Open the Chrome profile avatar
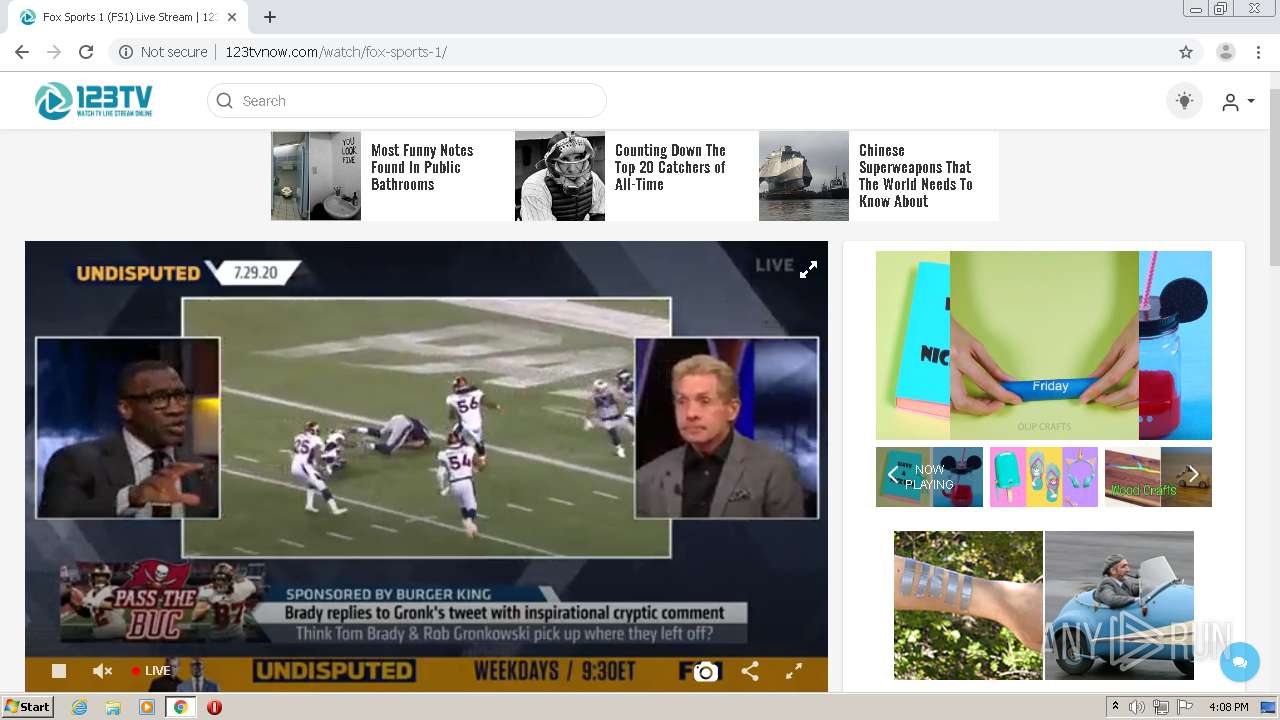Viewport: 1280px width, 720px height. point(1226,52)
